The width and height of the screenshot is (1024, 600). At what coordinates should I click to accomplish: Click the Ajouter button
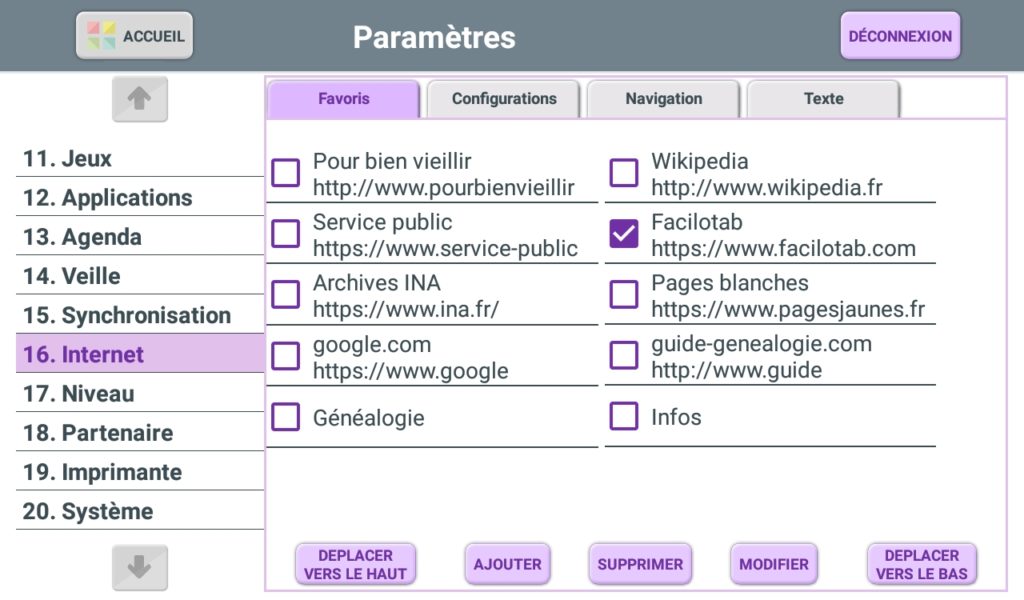pos(507,564)
